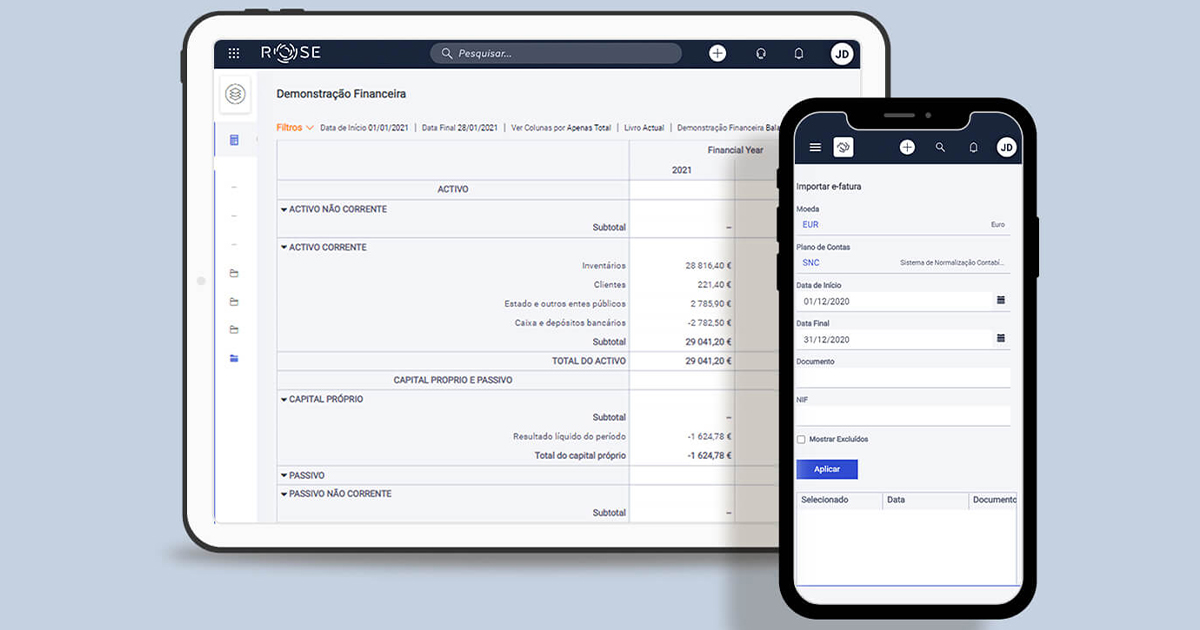Click the EUR currency link under Moeda

click(810, 225)
